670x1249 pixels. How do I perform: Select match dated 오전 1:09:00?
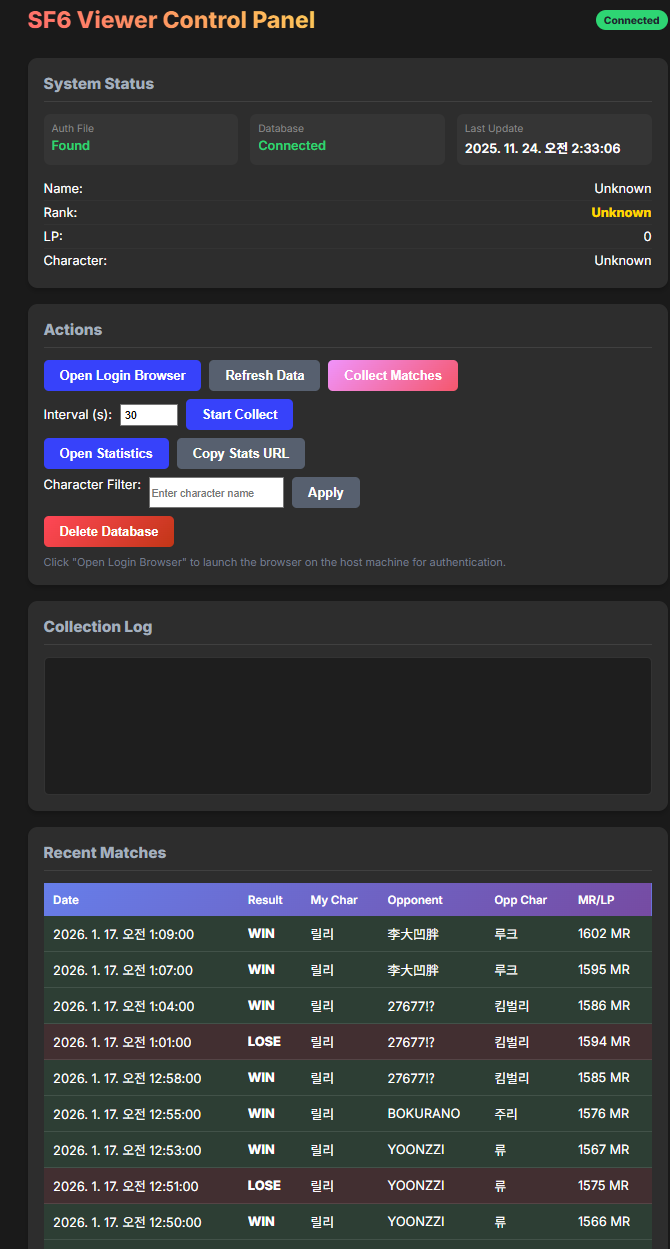(x=347, y=934)
